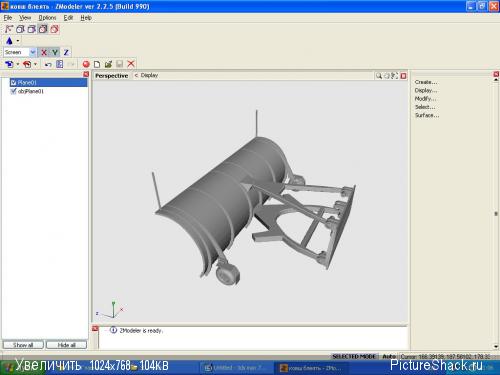Expand the Surface... command group
Viewport: 500px width, 375px height.
pos(427,115)
